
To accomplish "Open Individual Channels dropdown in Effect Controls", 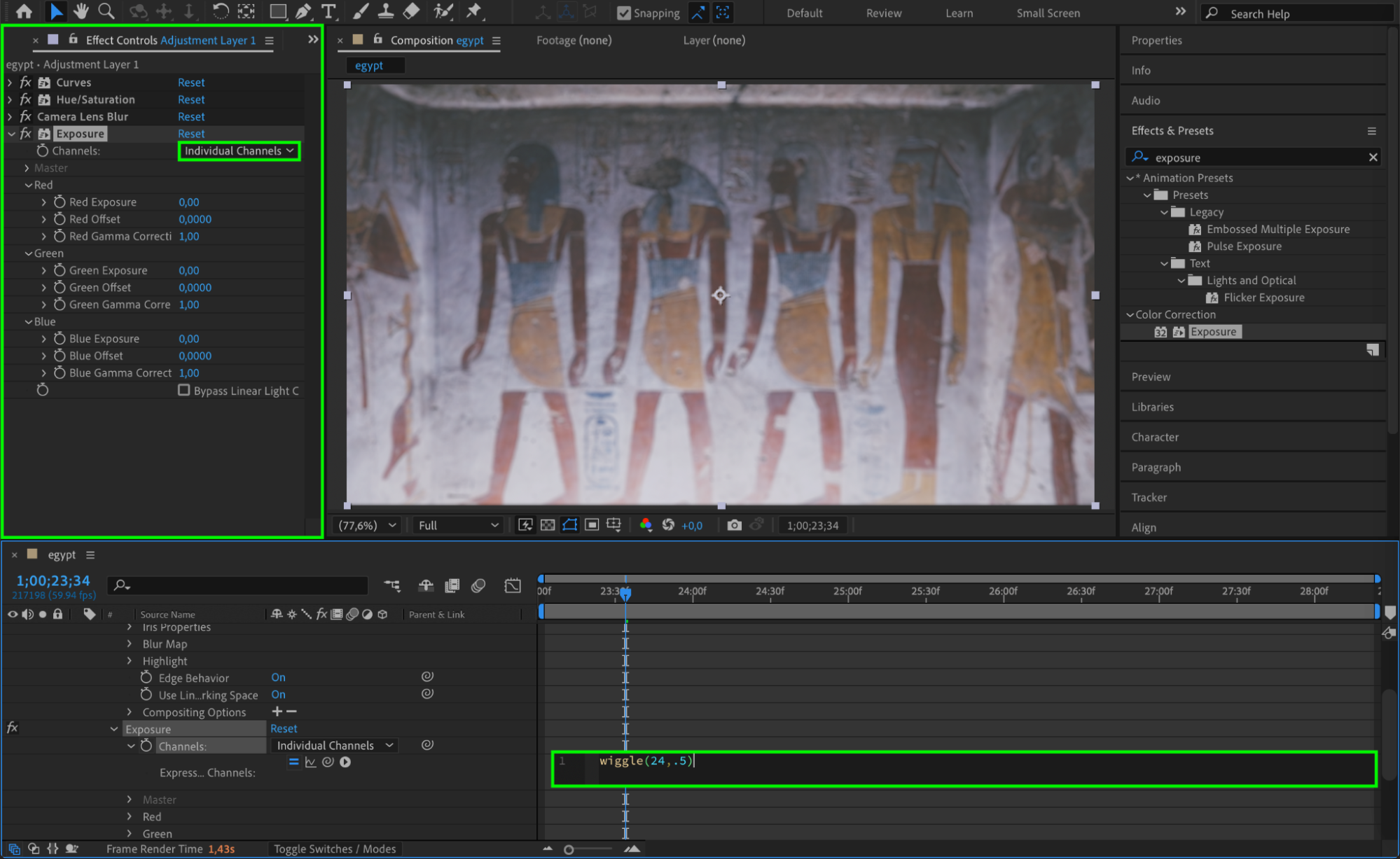I will click(239, 151).
